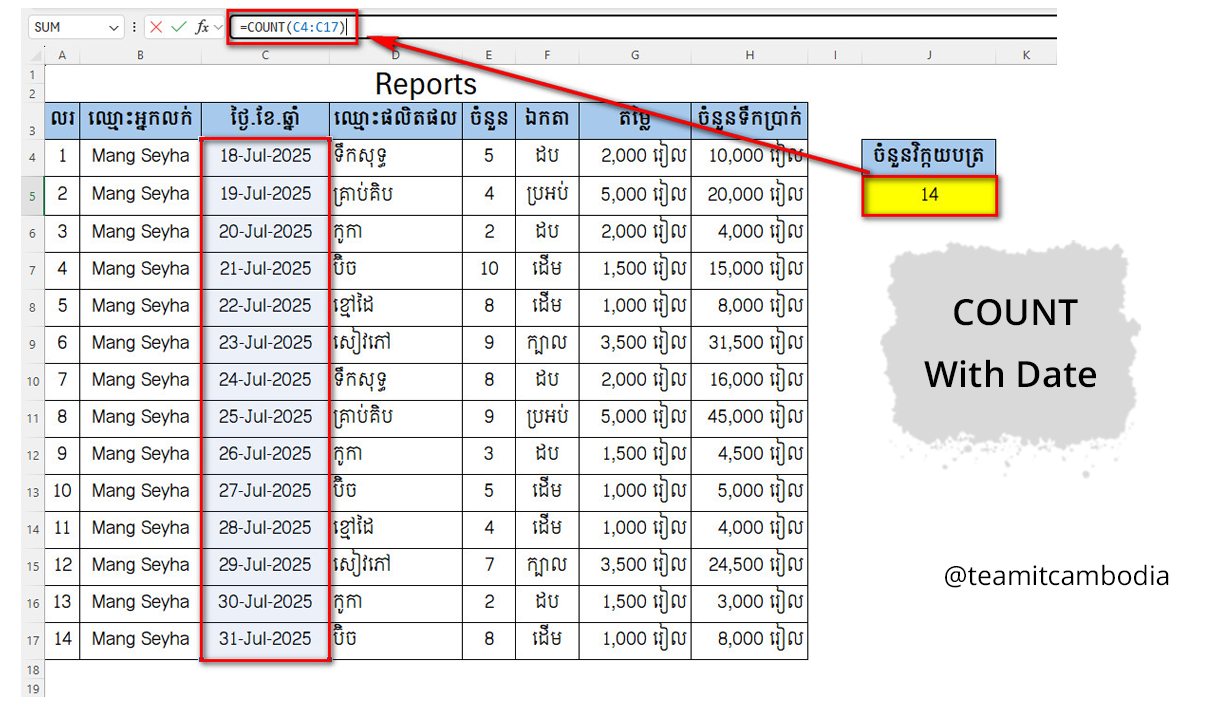Click the cell containing 45,000 amount
Viewport: 1230px width, 705px height.
[749, 416]
